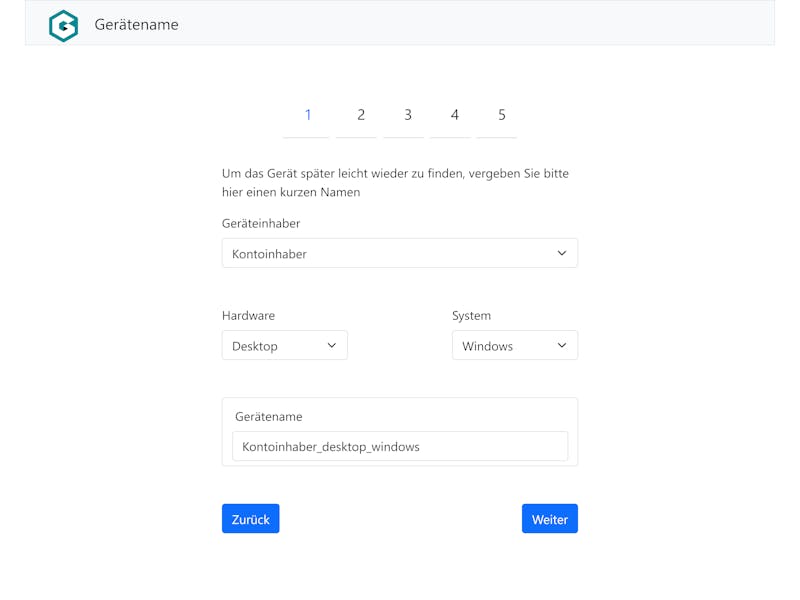This screenshot has width=800, height=600.
Task: Open the System dropdown showing Windows
Action: pos(515,345)
